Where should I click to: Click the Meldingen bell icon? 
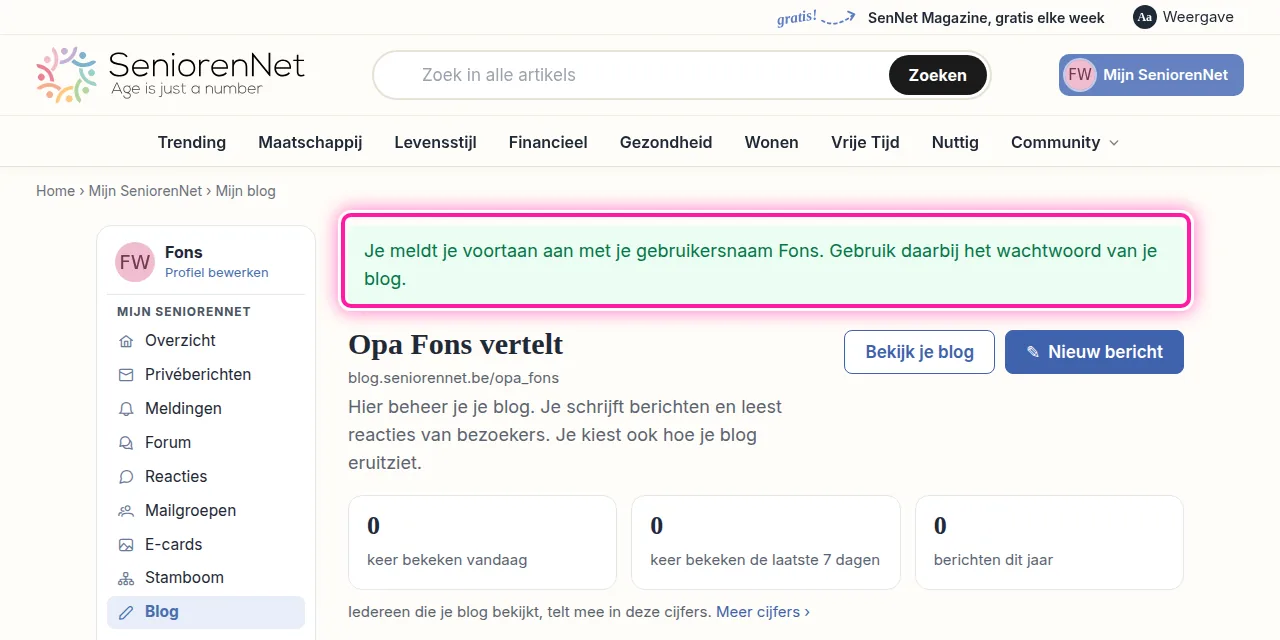coord(126,409)
